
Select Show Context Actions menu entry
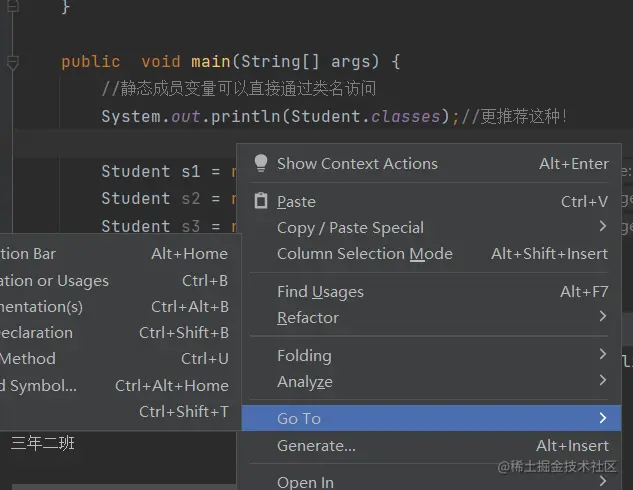(431, 163)
